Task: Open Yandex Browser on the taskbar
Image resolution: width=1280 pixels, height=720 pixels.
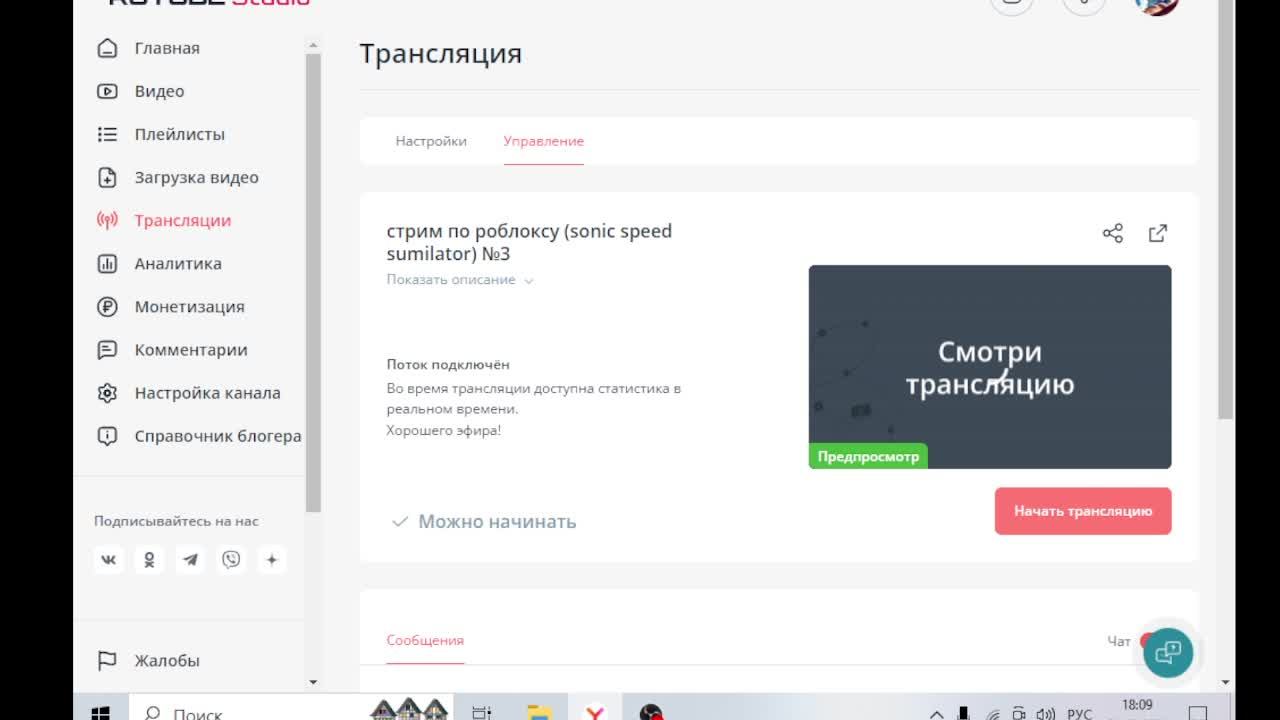Action: (595, 713)
